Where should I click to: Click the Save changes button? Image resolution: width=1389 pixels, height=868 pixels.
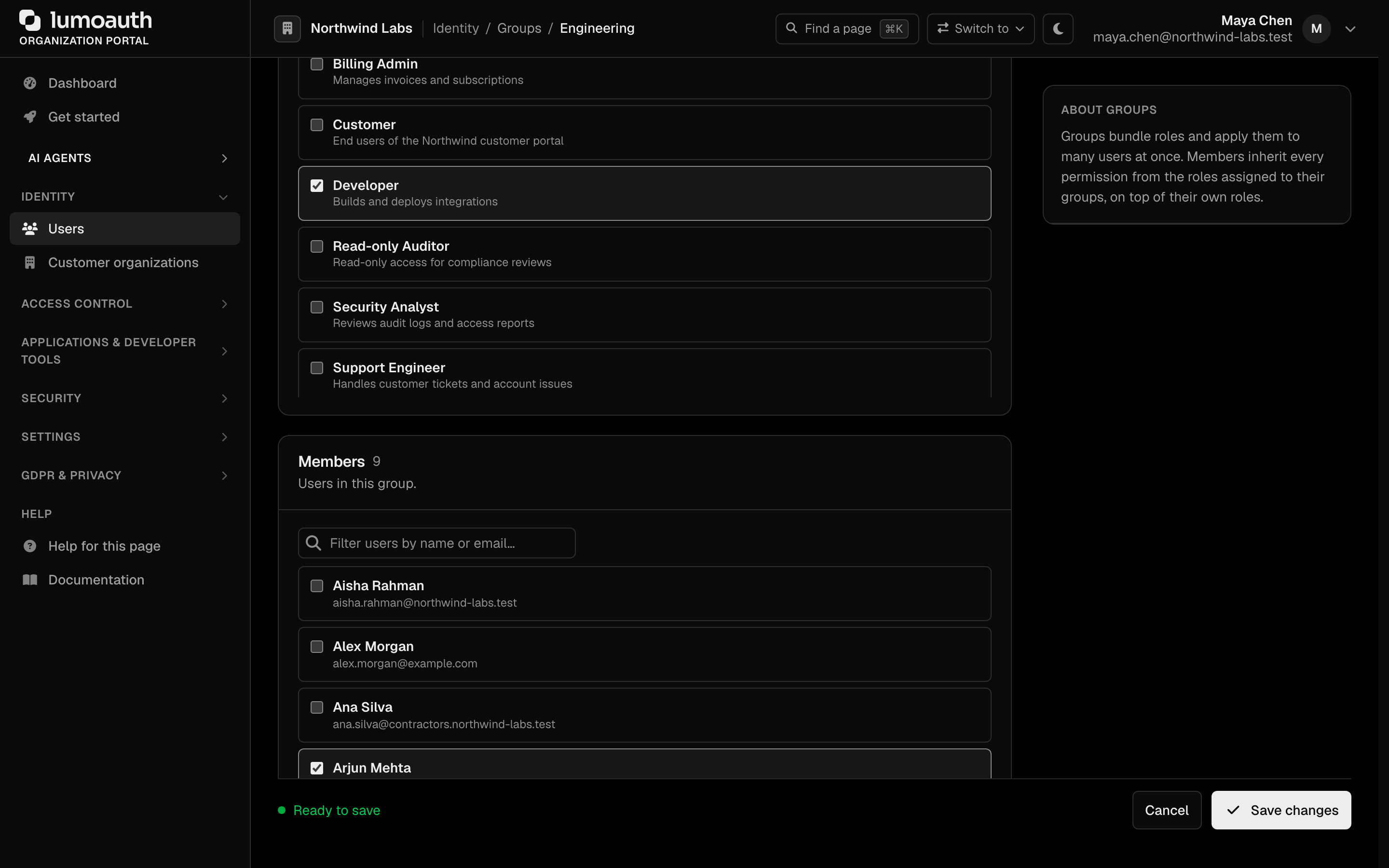point(1280,810)
